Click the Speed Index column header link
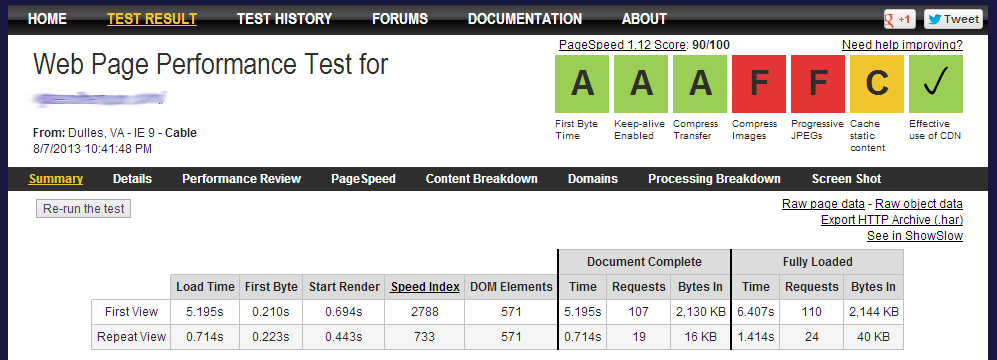The width and height of the screenshot is (997, 360). click(425, 287)
